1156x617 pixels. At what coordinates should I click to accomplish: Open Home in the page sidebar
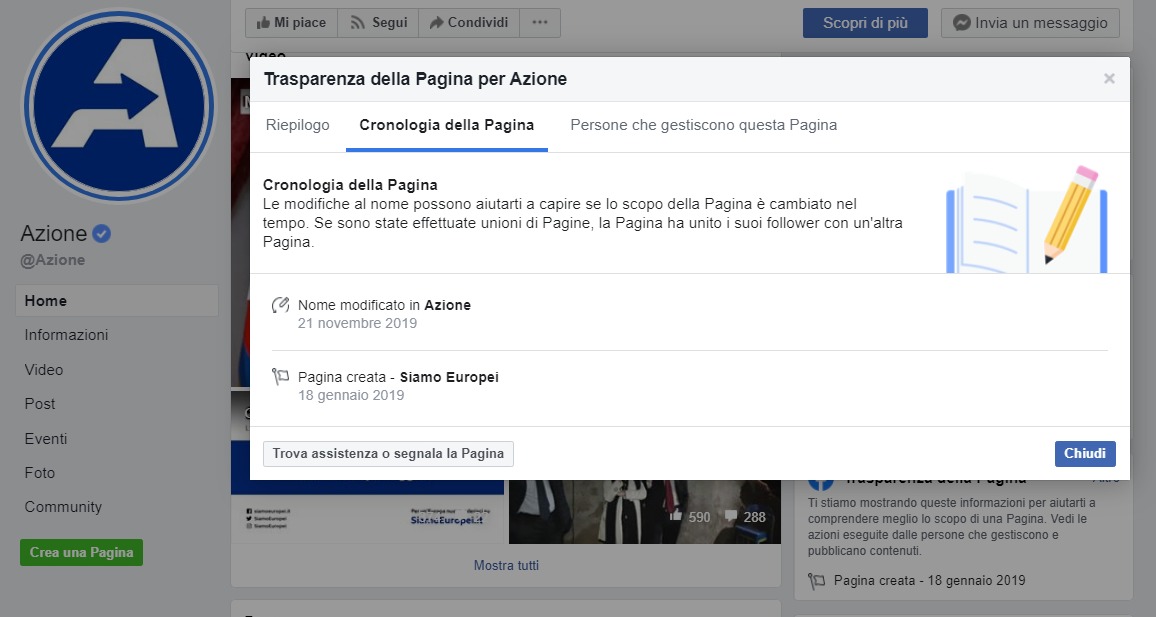pyautogui.click(x=116, y=301)
